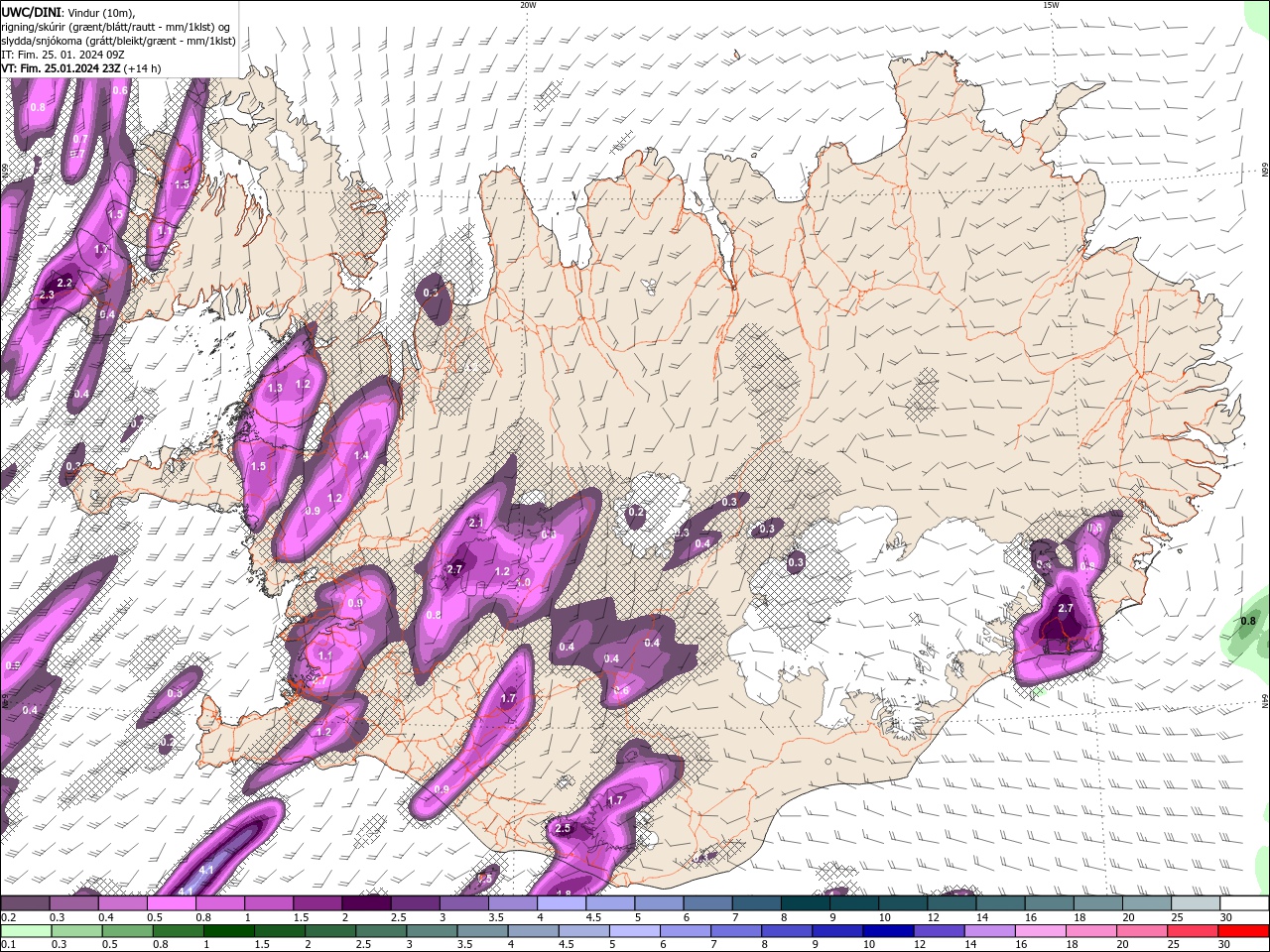Click the 1.4 snowfall value over Snæfellsnes band
Screen dimensions: 1270x952
tap(361, 455)
